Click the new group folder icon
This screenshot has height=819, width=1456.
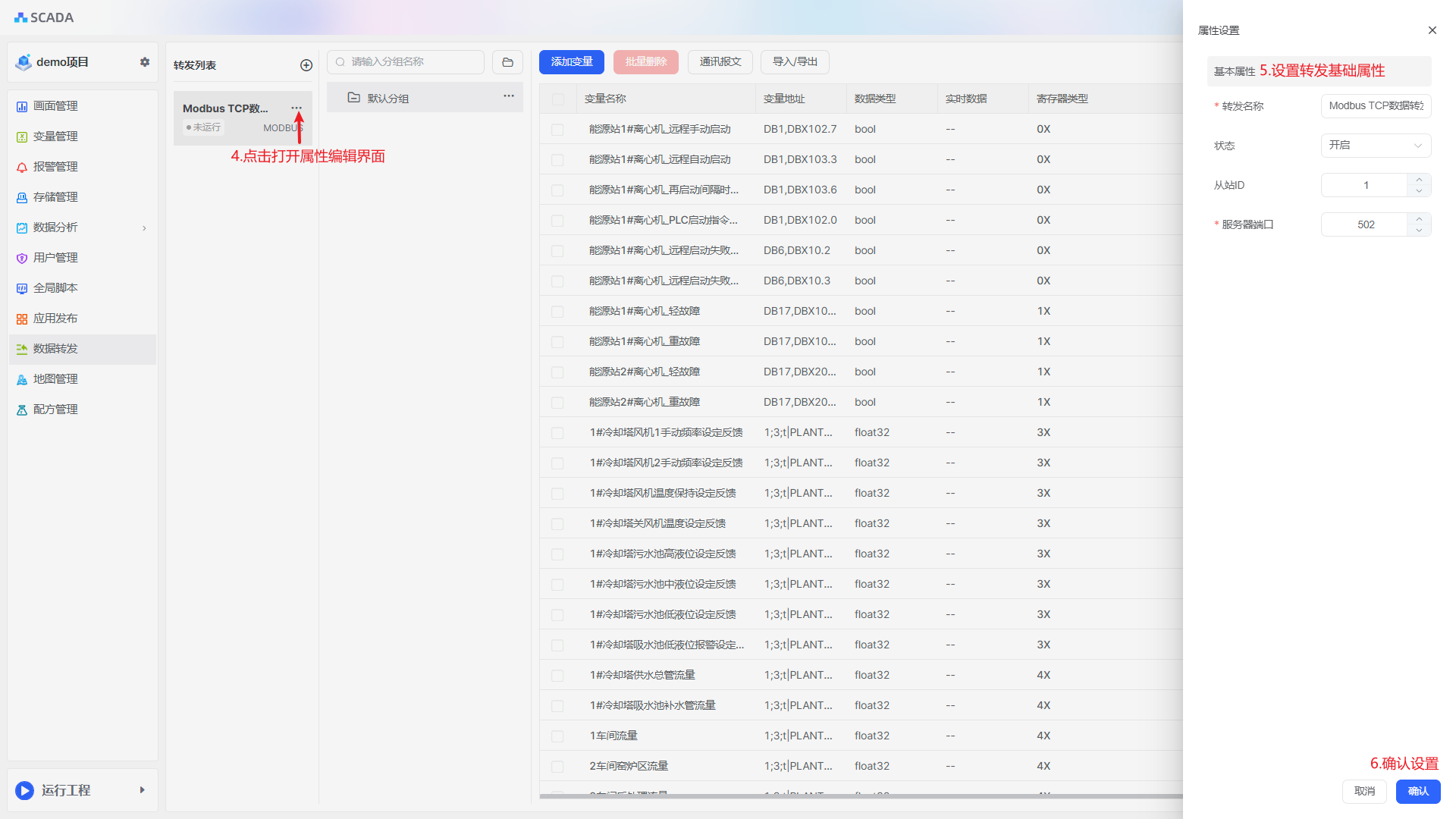(x=507, y=62)
